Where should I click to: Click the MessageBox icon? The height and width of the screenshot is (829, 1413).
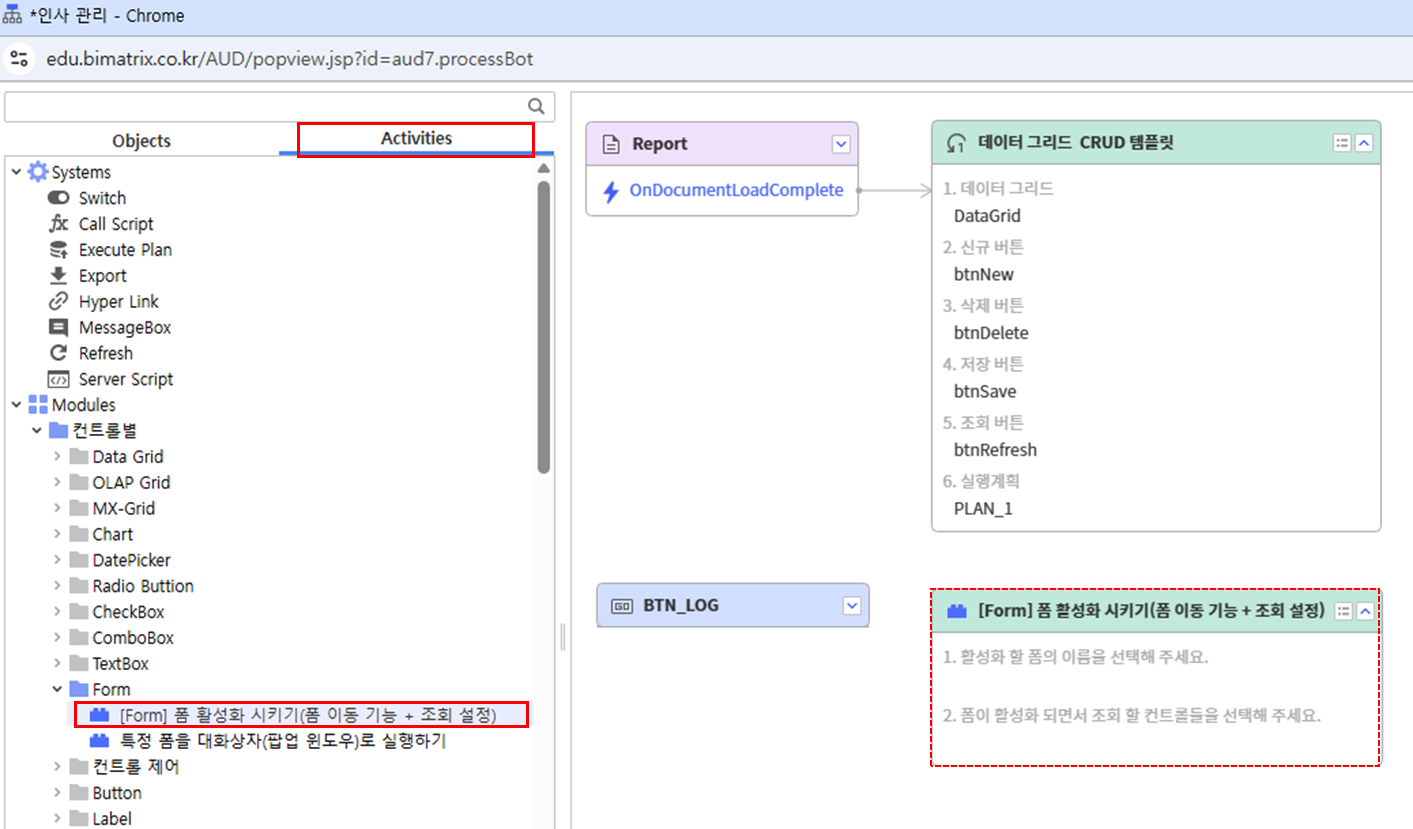pos(58,328)
